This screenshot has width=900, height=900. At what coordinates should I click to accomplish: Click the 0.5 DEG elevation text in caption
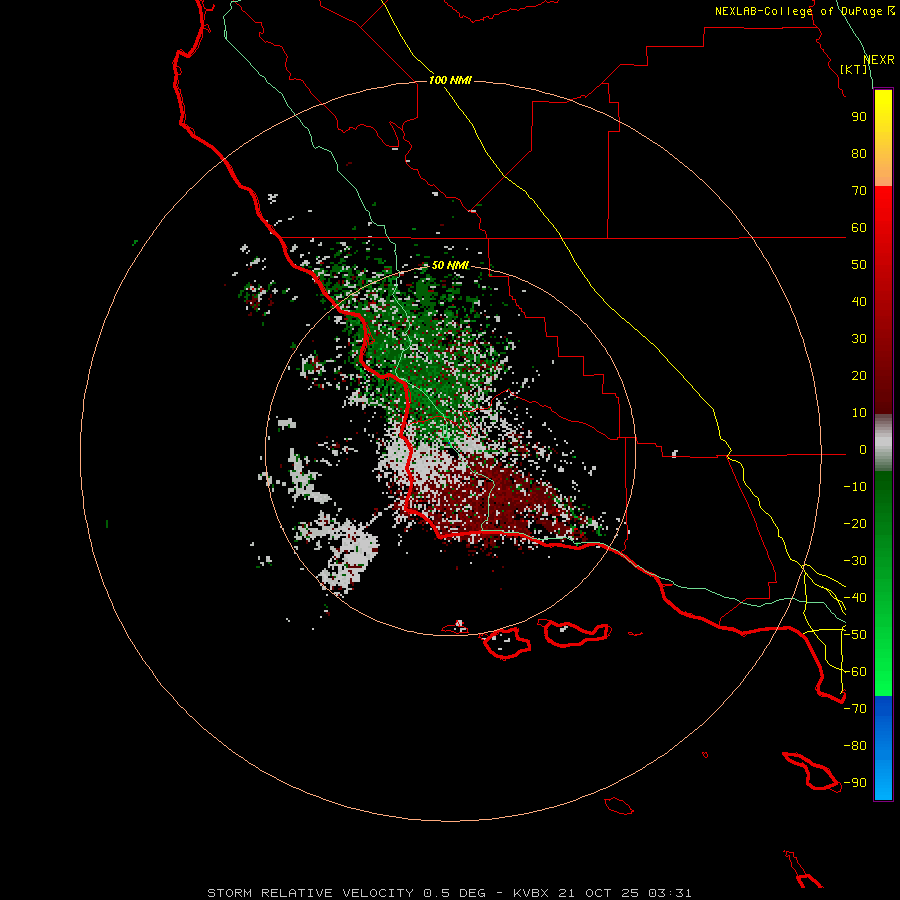click(455, 893)
